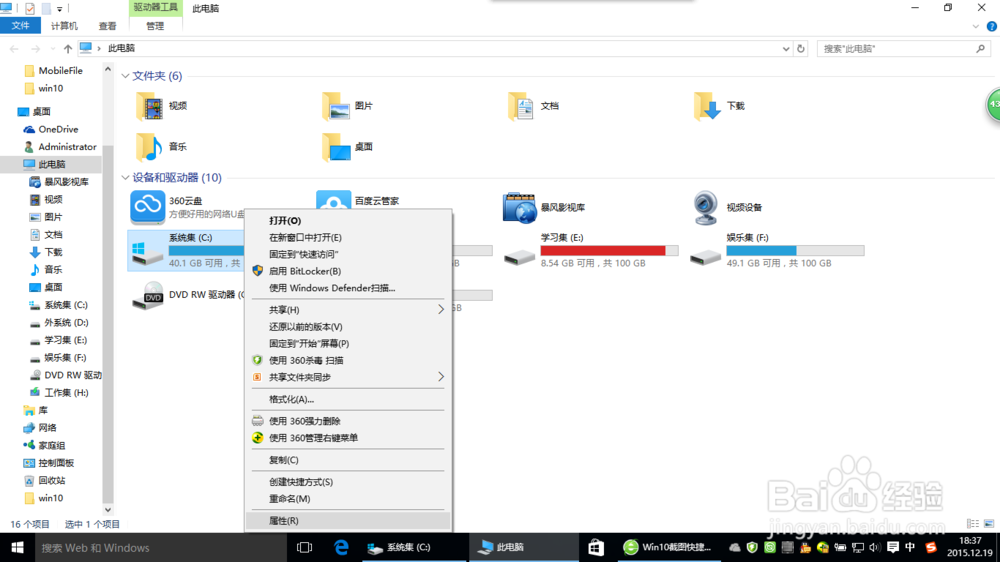Click the sidebar scroll down arrow
The image size is (1000, 562).
click(108, 510)
